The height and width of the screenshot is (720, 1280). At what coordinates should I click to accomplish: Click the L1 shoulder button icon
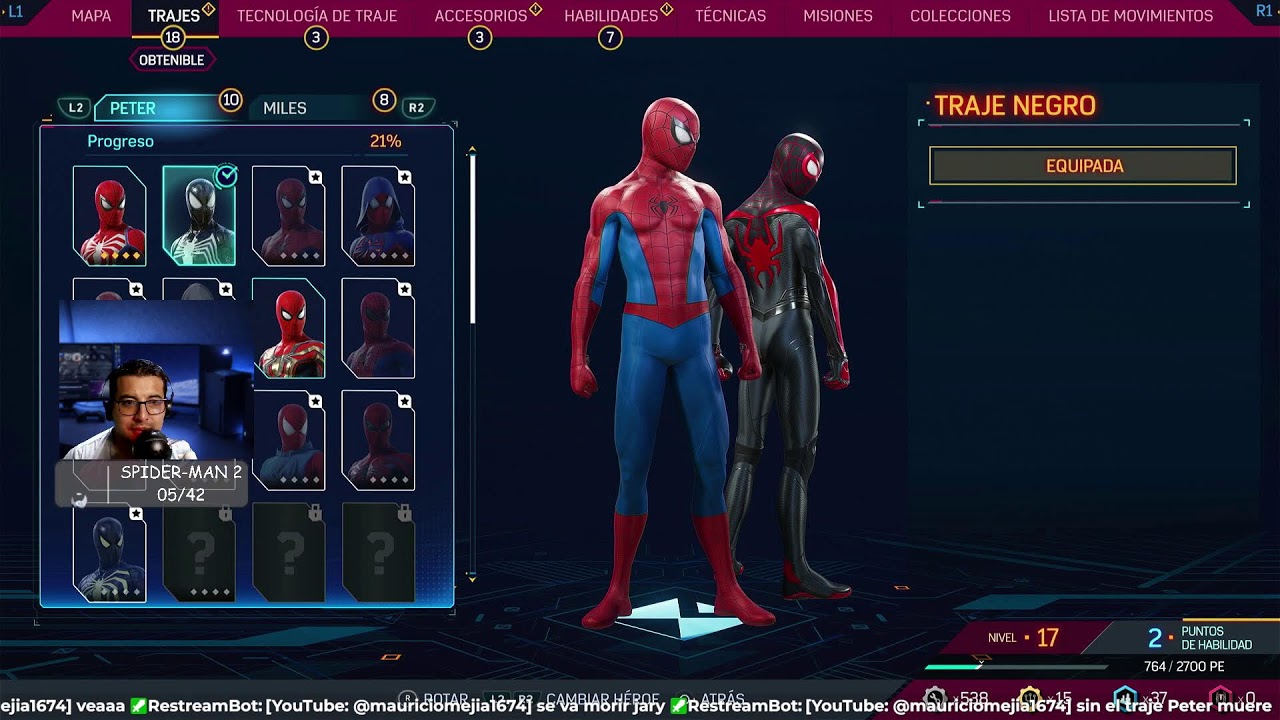click(14, 11)
